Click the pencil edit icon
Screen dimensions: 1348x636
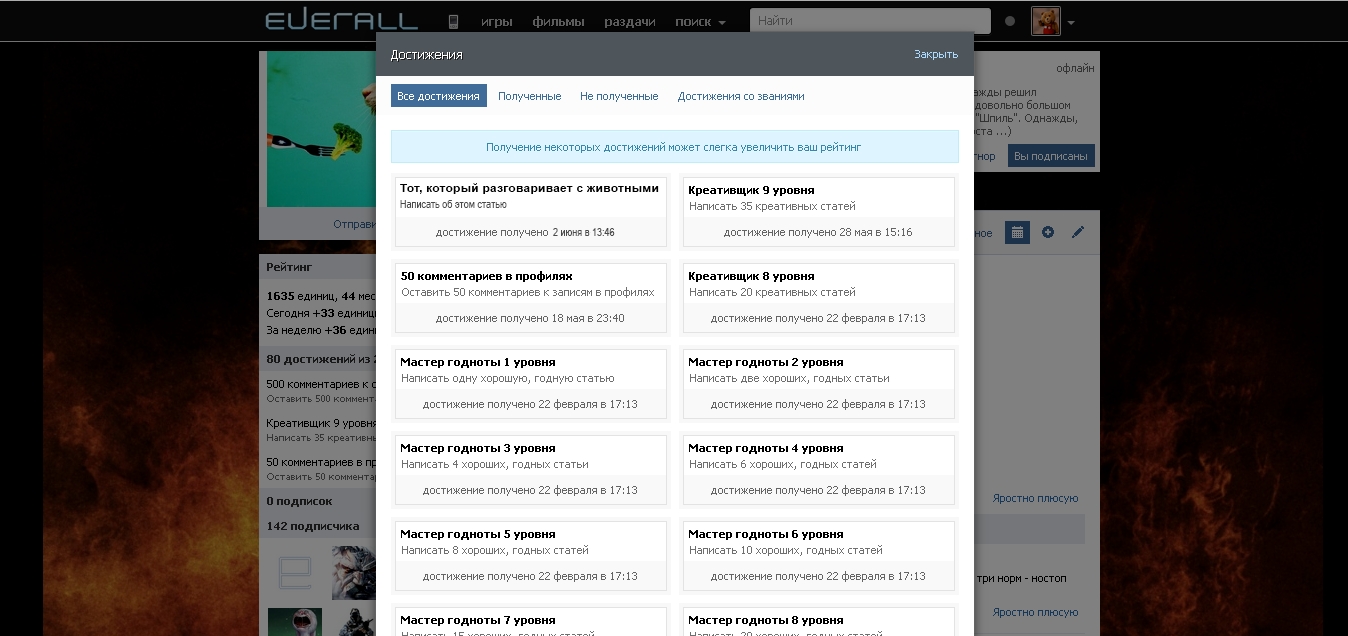tap(1078, 232)
